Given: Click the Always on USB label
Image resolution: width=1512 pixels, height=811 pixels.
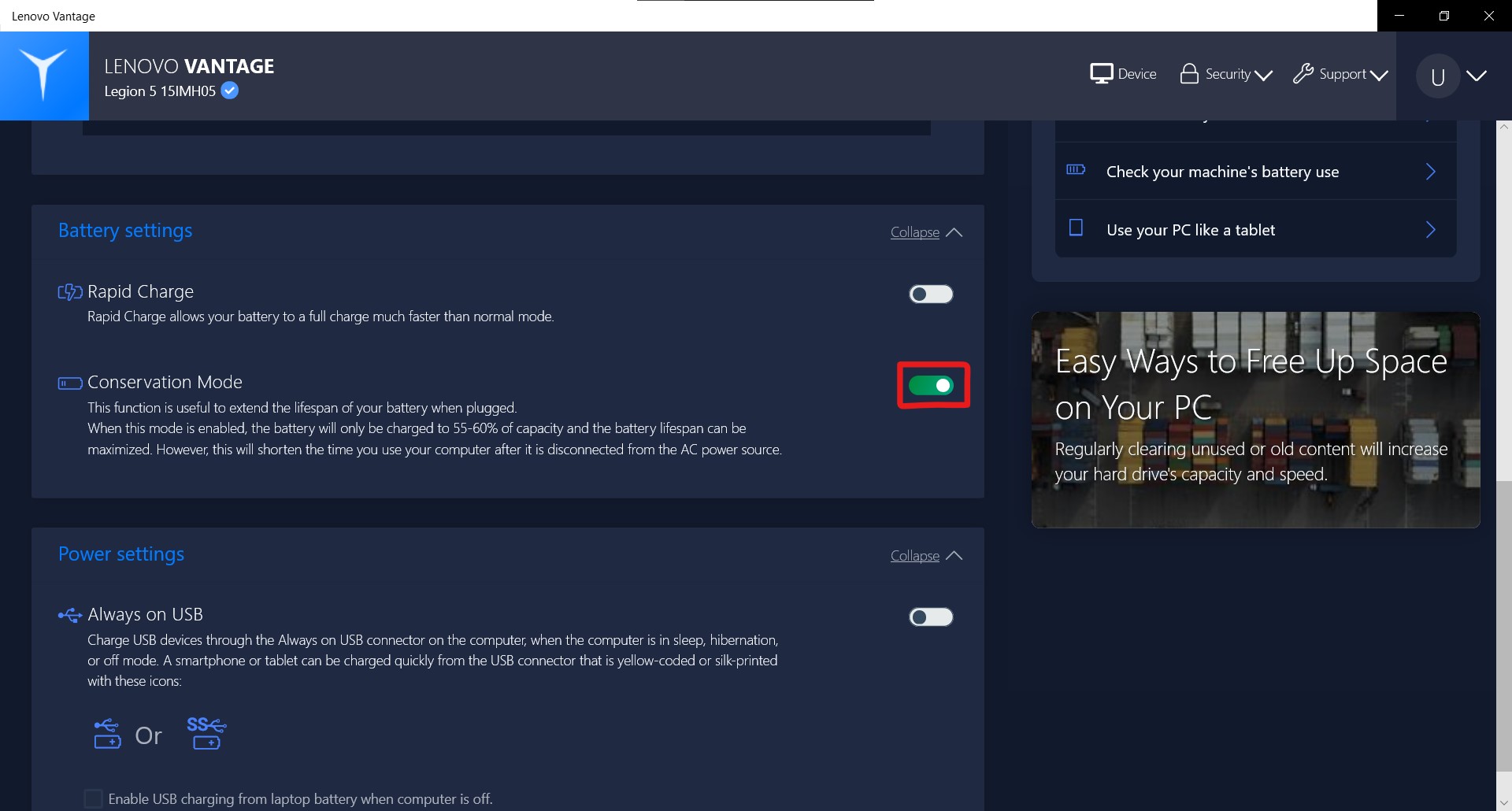Looking at the screenshot, I should (x=145, y=614).
